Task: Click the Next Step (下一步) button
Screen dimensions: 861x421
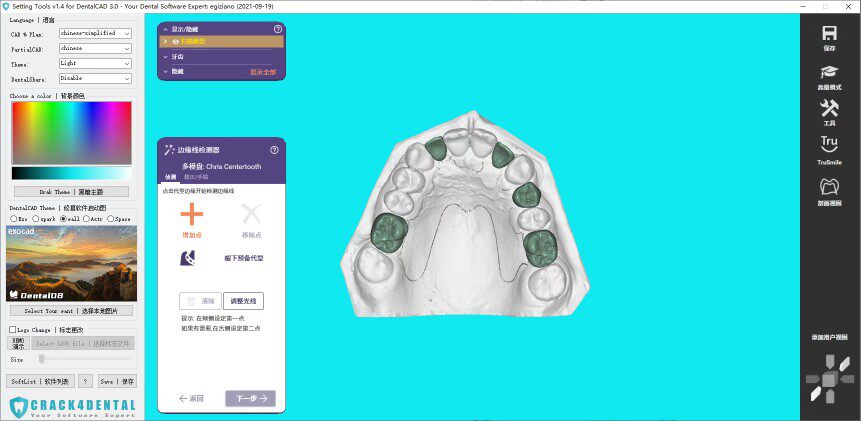Action: coord(250,398)
